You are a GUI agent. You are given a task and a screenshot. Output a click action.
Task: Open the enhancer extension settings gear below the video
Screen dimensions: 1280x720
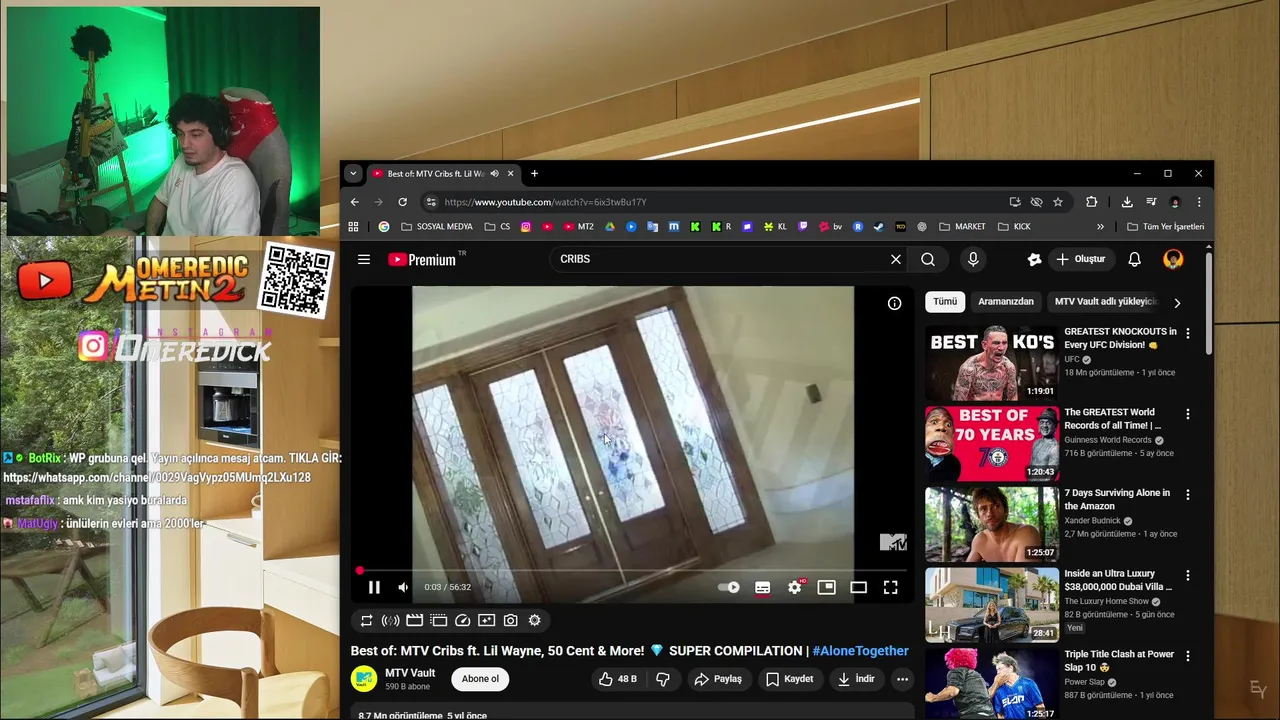534,621
